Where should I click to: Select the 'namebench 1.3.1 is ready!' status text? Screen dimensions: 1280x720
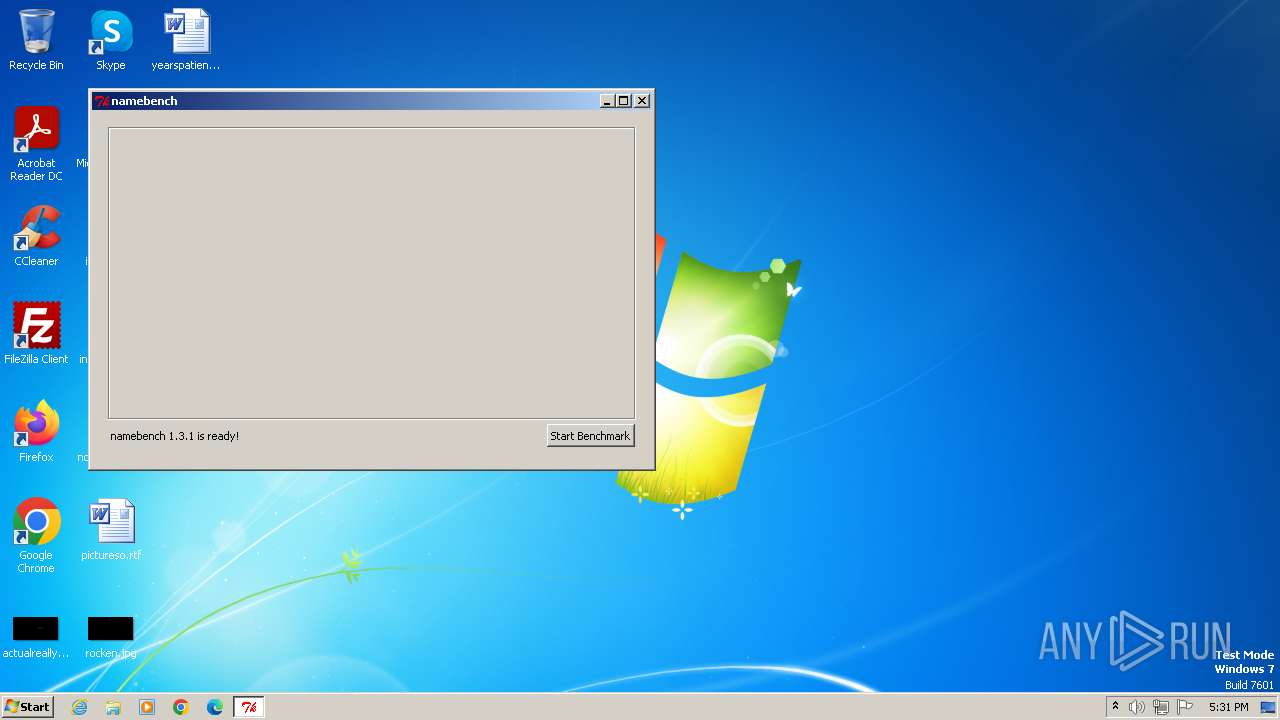coord(174,436)
